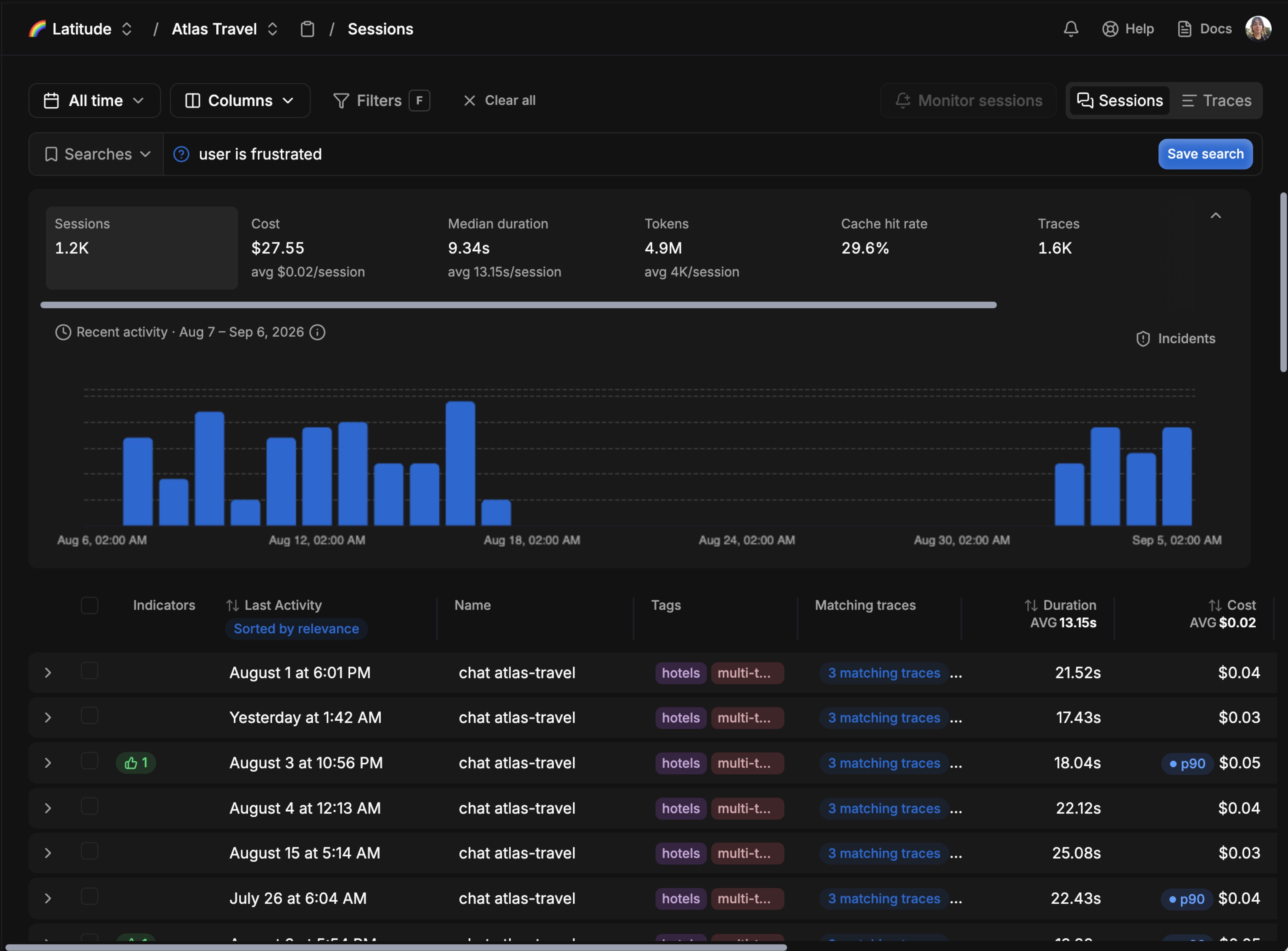Click the calendar icon beside All time
1288x951 pixels.
click(x=51, y=101)
